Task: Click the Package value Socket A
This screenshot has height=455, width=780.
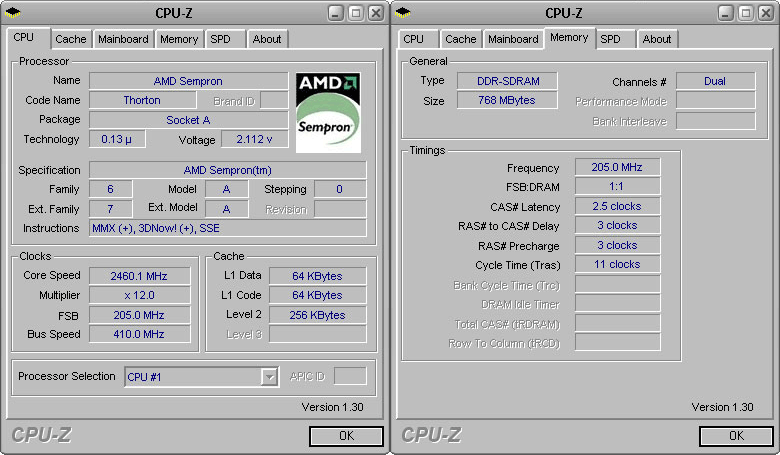Action: tap(189, 120)
